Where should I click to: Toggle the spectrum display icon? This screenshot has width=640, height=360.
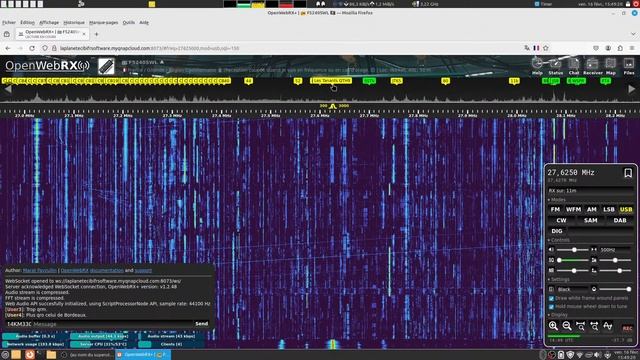608,326
